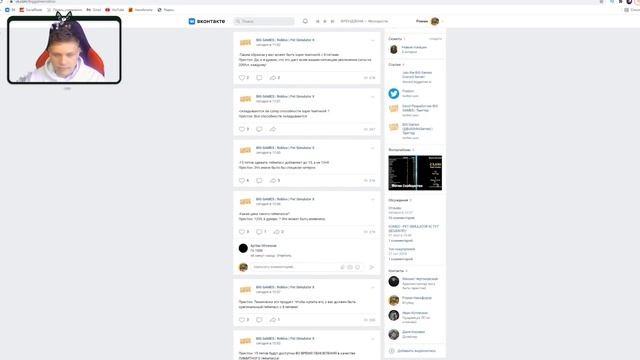Focus the VK search field
Image resolution: width=640 pixels, height=360 pixels.
pyautogui.click(x=264, y=21)
